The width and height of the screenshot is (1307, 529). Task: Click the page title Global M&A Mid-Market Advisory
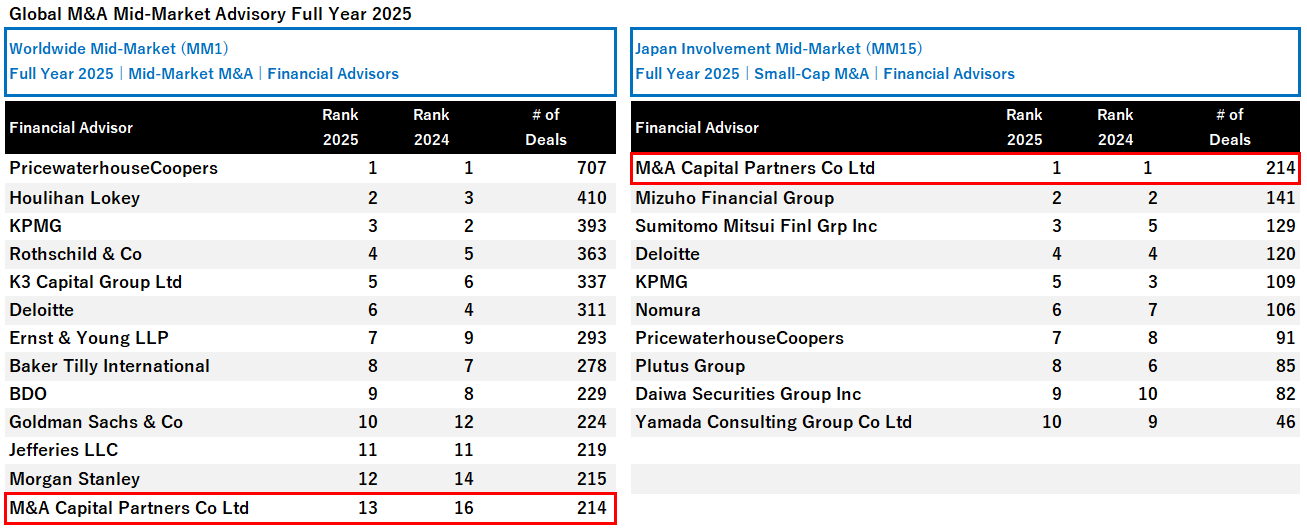210,14
